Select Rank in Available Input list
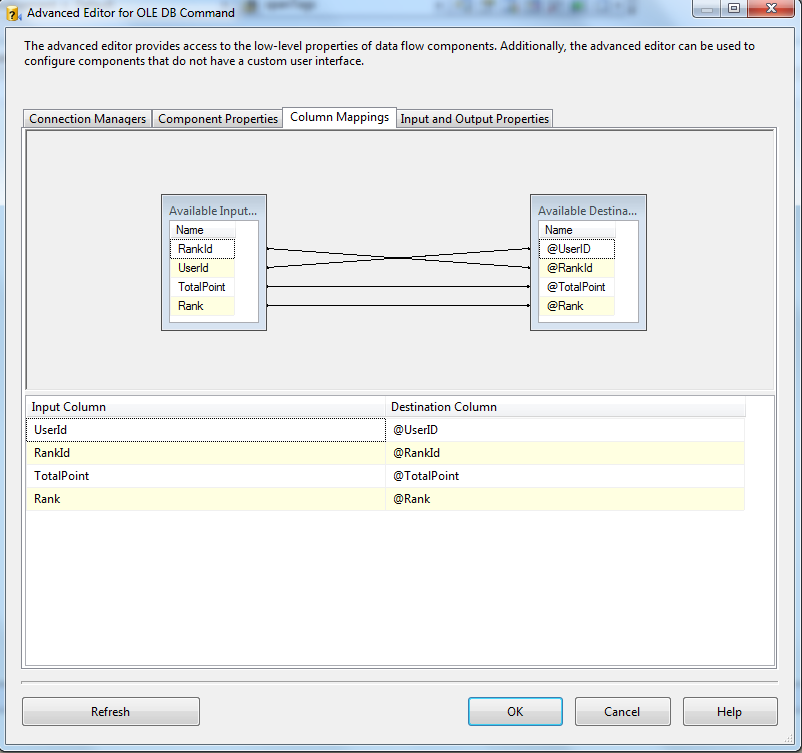802x753 pixels. [203, 306]
